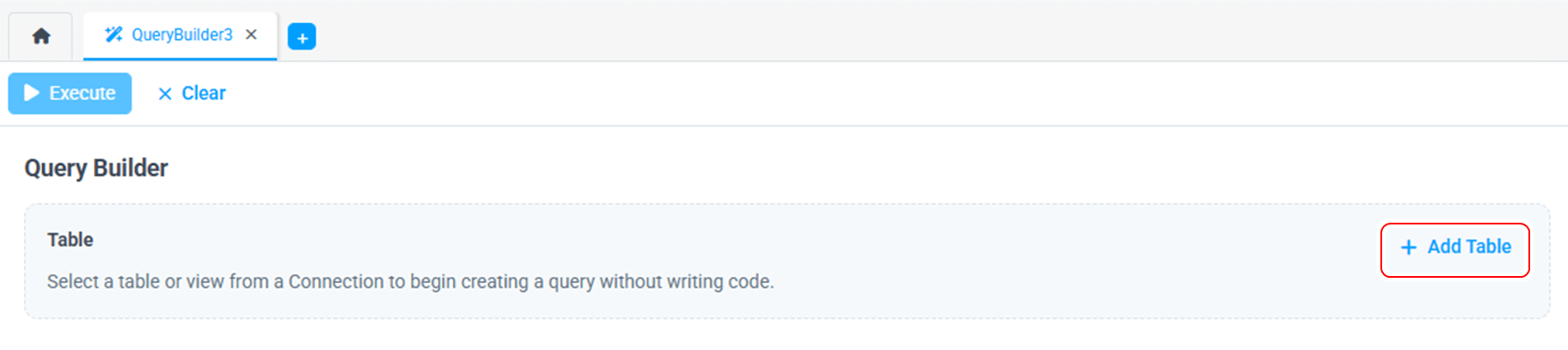Add a new tab with blue plus button

pos(301,37)
